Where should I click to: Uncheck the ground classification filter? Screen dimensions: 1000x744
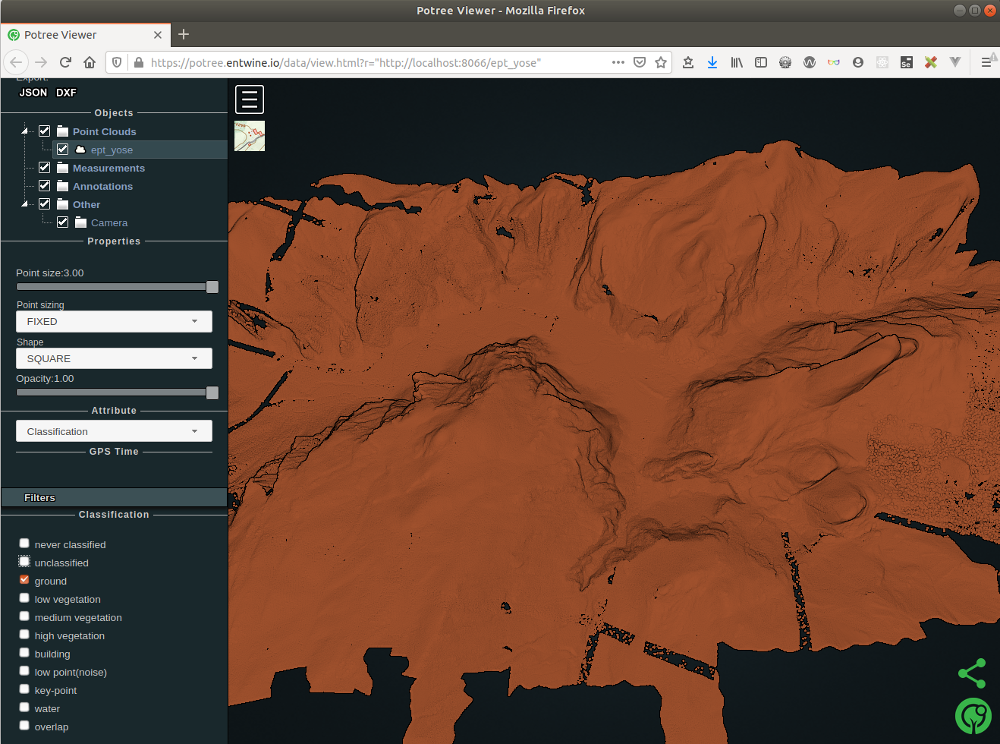[24, 580]
